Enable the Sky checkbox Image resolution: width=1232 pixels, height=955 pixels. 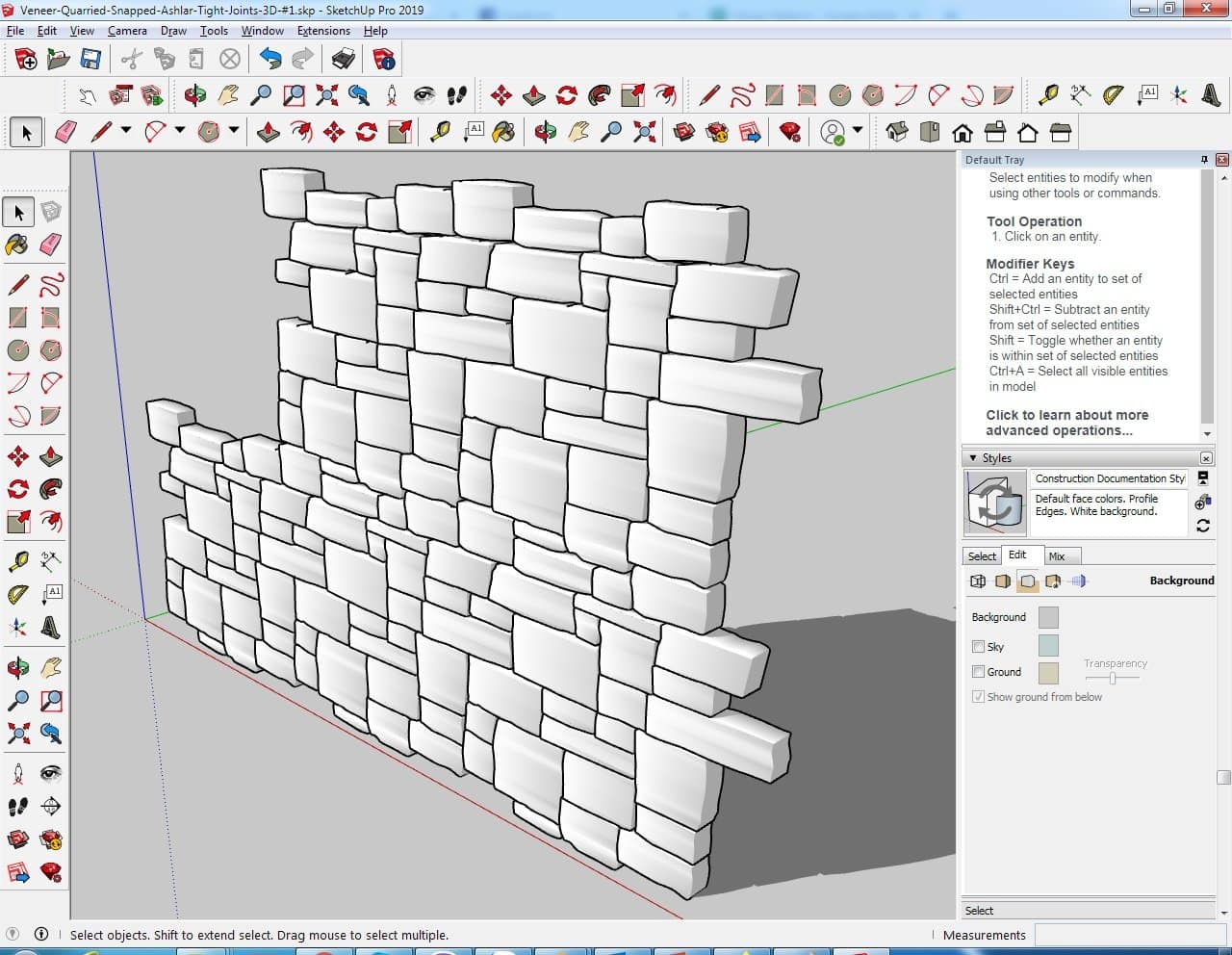point(978,647)
